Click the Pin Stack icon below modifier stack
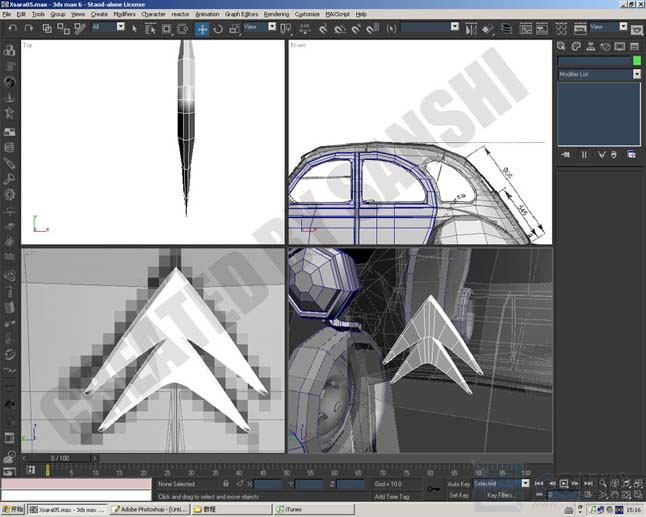Image resolution: width=646 pixels, height=517 pixels. click(566, 155)
